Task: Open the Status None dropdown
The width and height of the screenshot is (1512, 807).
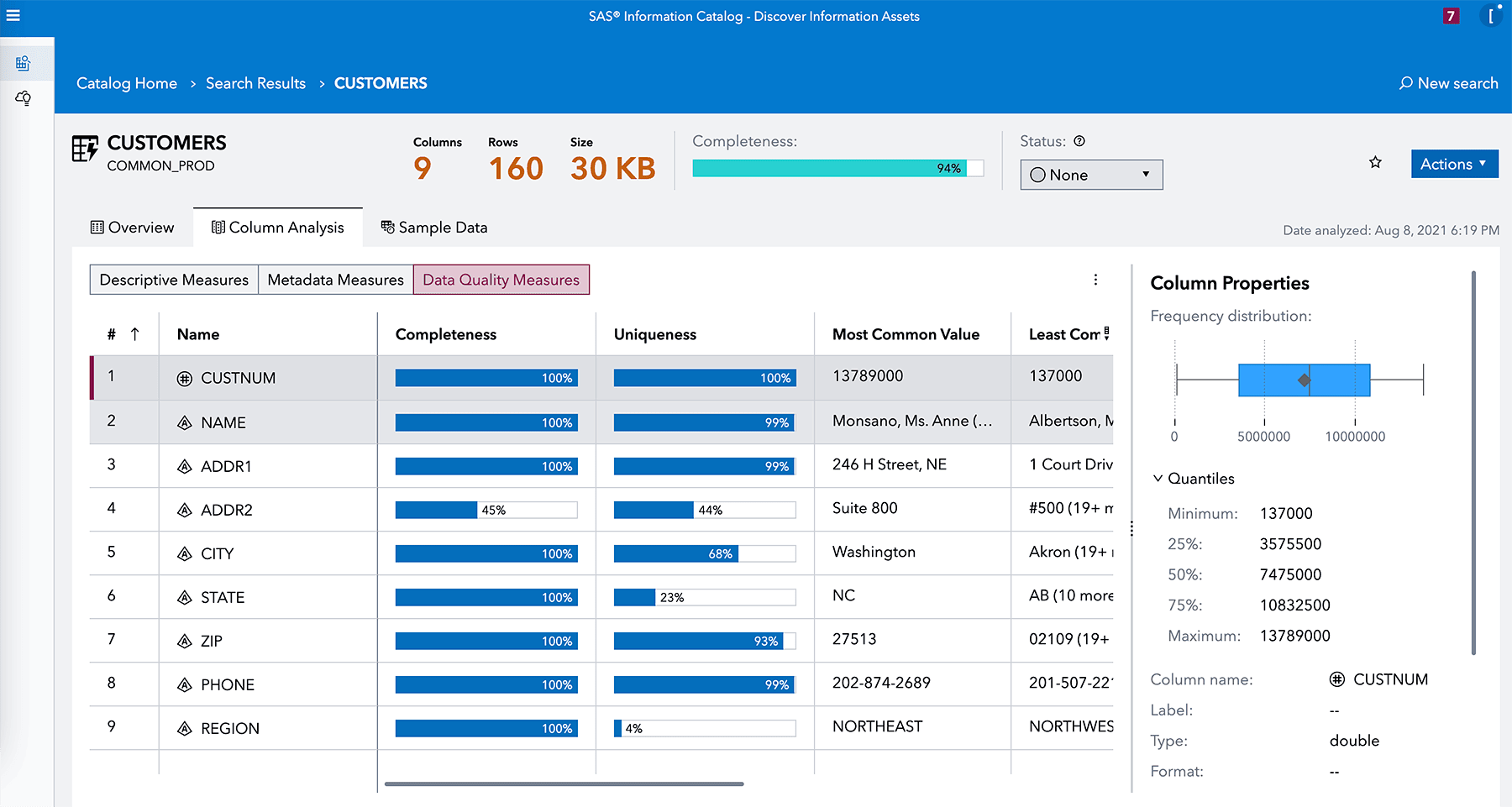Action: [1091, 175]
